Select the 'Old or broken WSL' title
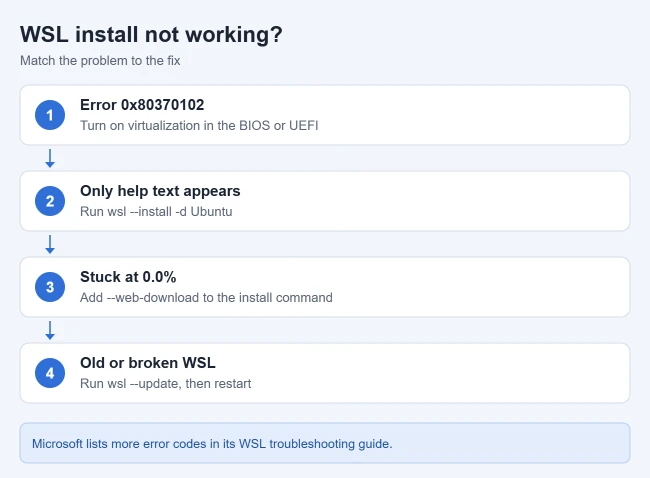The height and width of the screenshot is (478, 650). point(148,363)
